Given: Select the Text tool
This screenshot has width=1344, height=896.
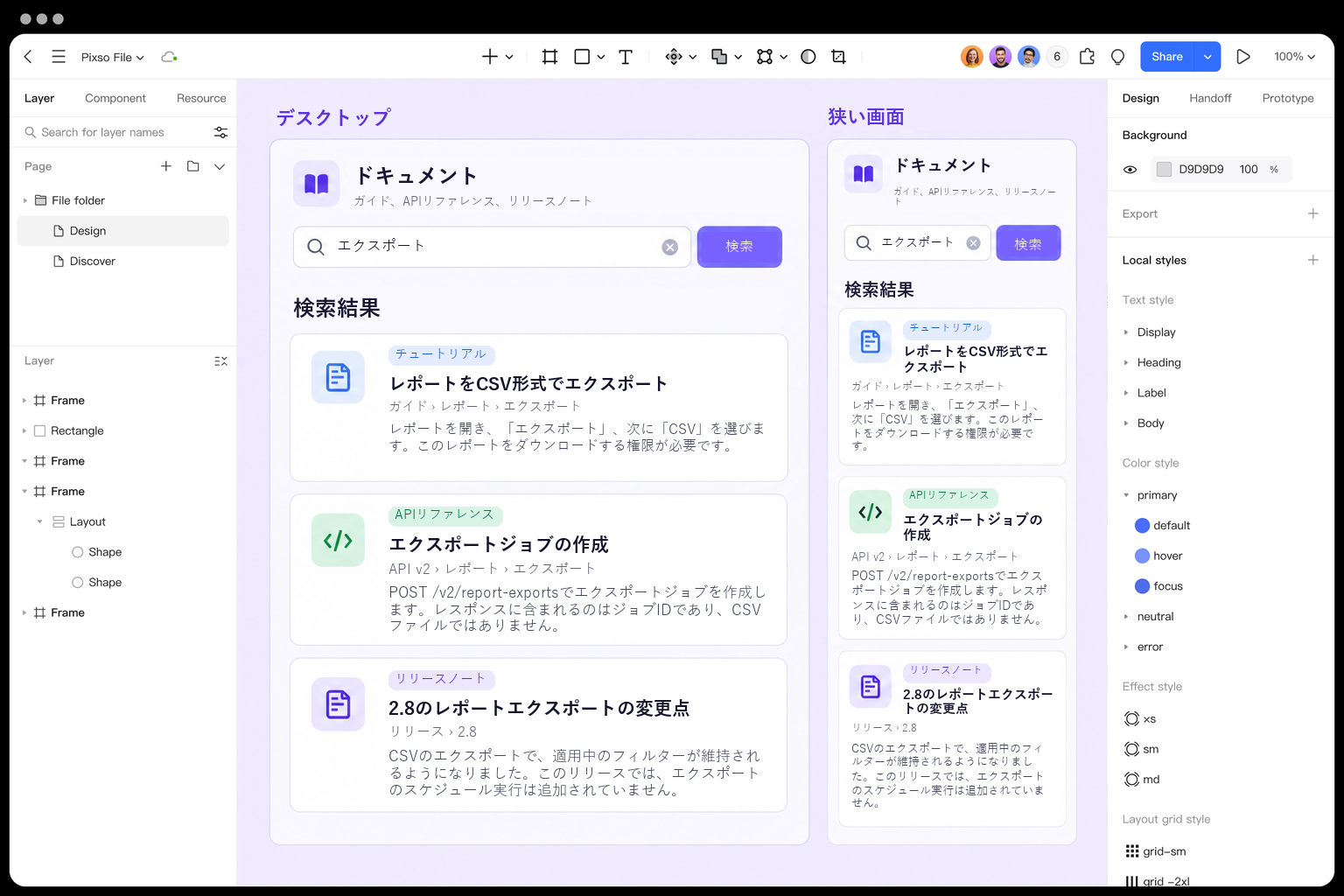Looking at the screenshot, I should coord(626,57).
